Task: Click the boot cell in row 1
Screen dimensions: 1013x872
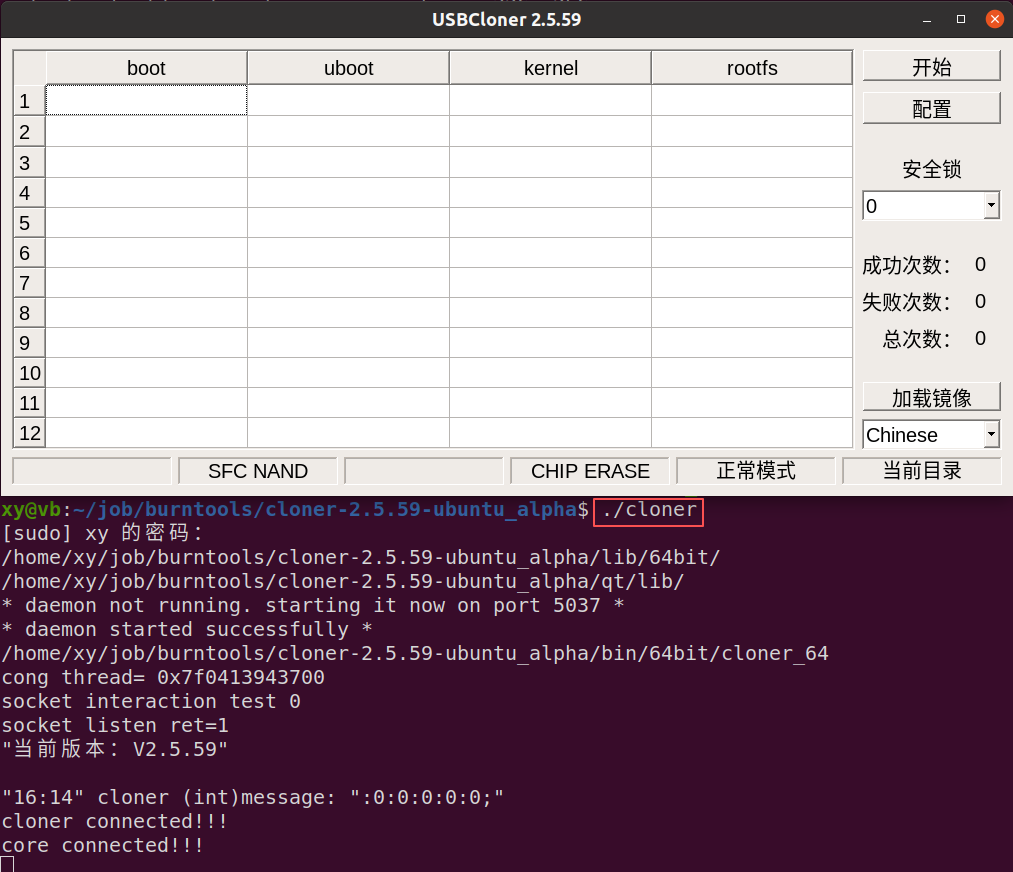Action: [146, 101]
